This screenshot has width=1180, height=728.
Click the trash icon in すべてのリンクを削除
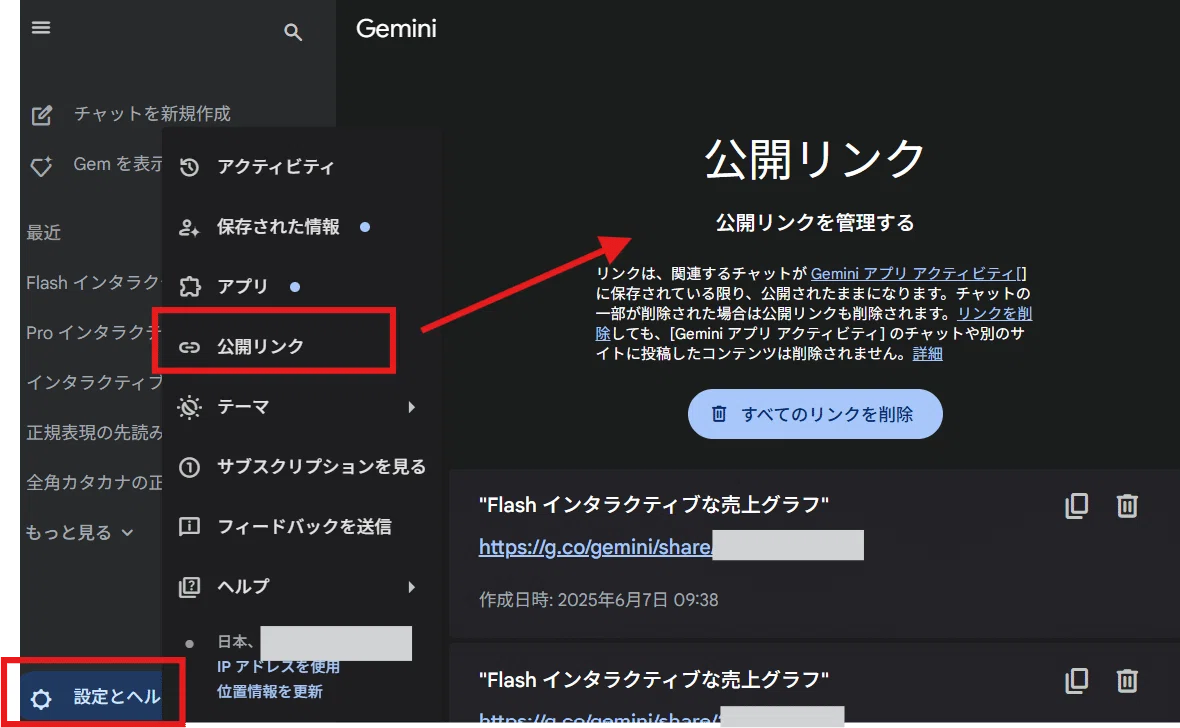point(719,413)
